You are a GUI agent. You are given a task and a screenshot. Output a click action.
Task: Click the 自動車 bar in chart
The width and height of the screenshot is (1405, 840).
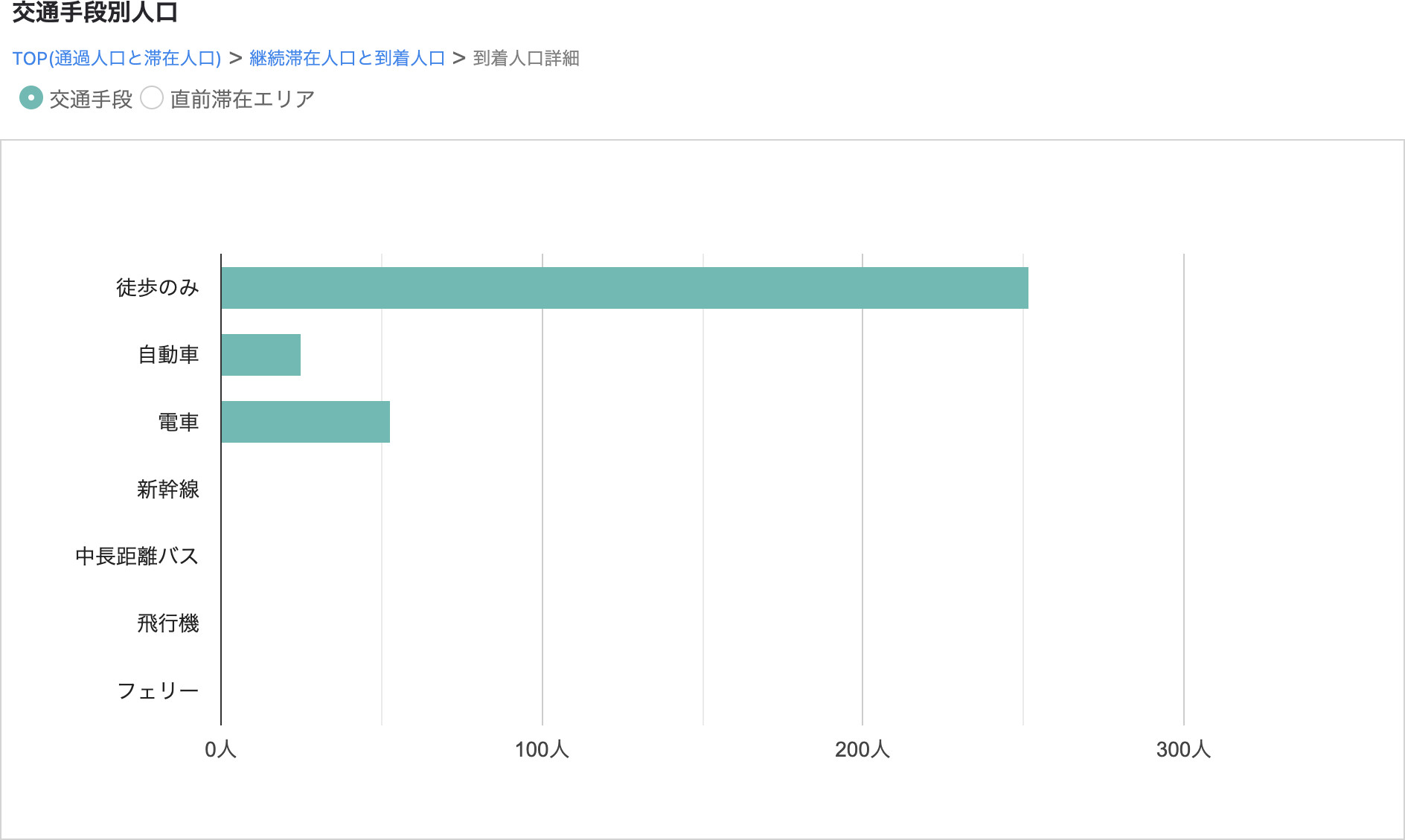(260, 355)
